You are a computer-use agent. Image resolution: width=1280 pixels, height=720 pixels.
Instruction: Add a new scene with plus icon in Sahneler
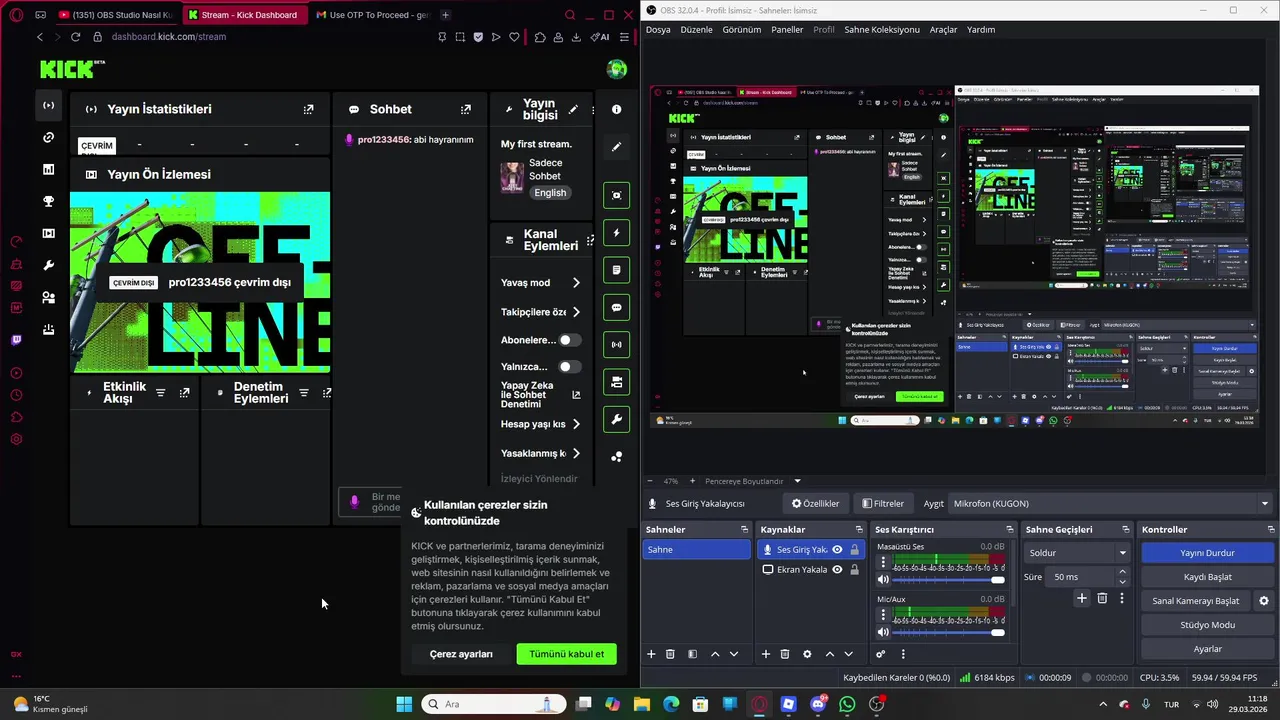coord(651,654)
